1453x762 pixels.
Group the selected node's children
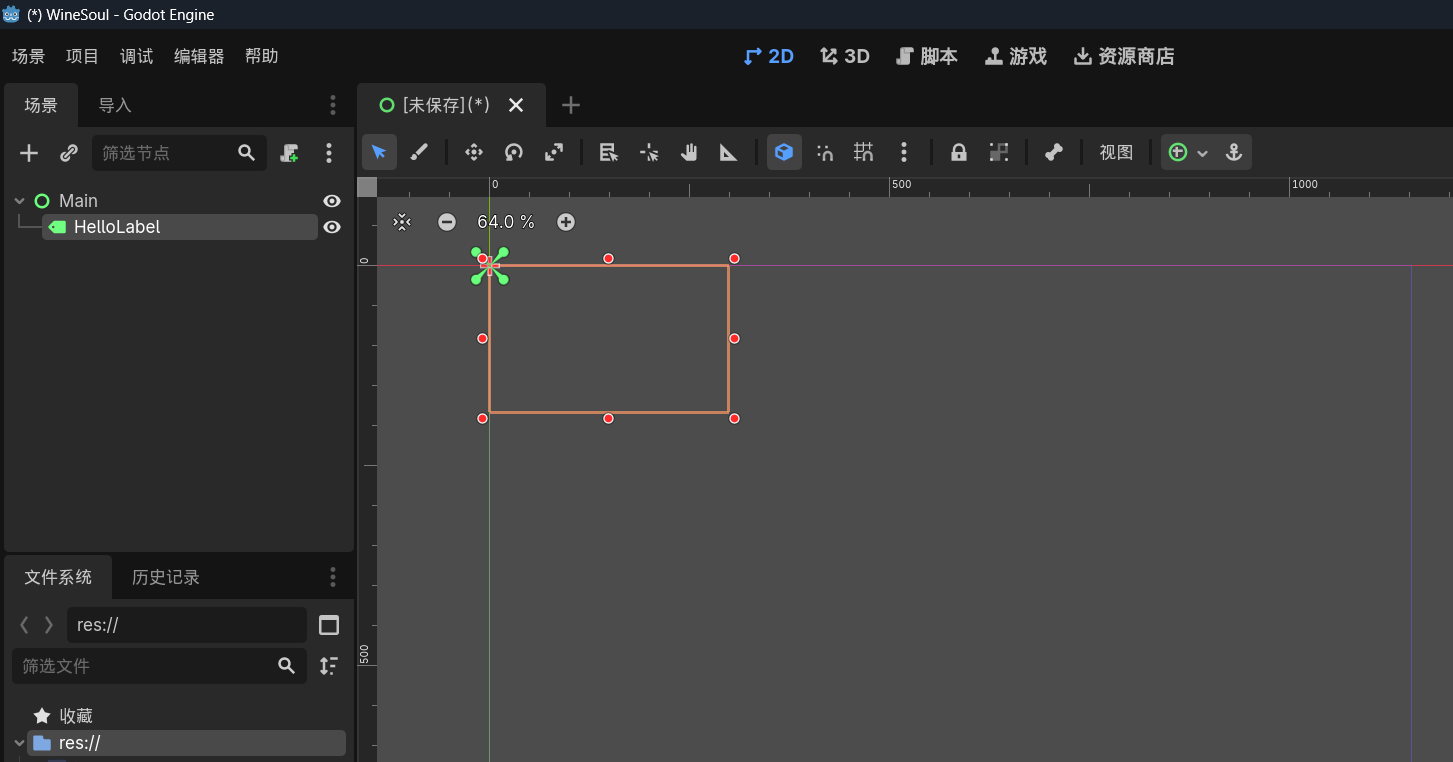pyautogui.click(x=998, y=152)
